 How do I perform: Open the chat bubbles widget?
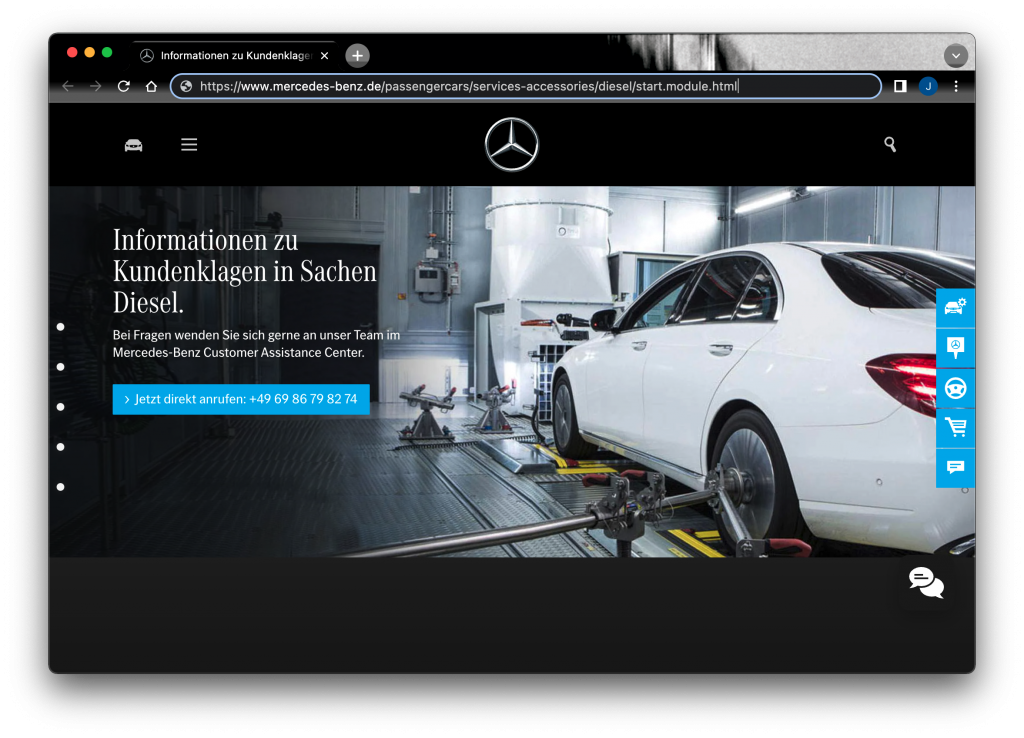click(925, 583)
